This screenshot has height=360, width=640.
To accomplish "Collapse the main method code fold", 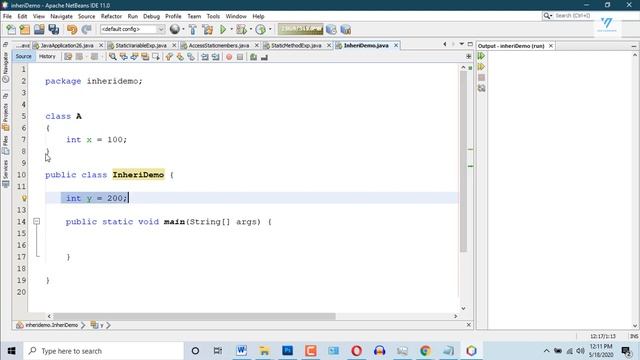I will tap(36, 222).
